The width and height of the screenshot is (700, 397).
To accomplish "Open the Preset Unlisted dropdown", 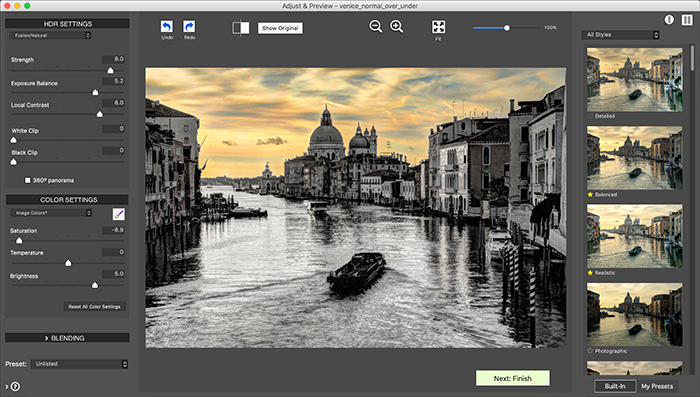I will 79,364.
